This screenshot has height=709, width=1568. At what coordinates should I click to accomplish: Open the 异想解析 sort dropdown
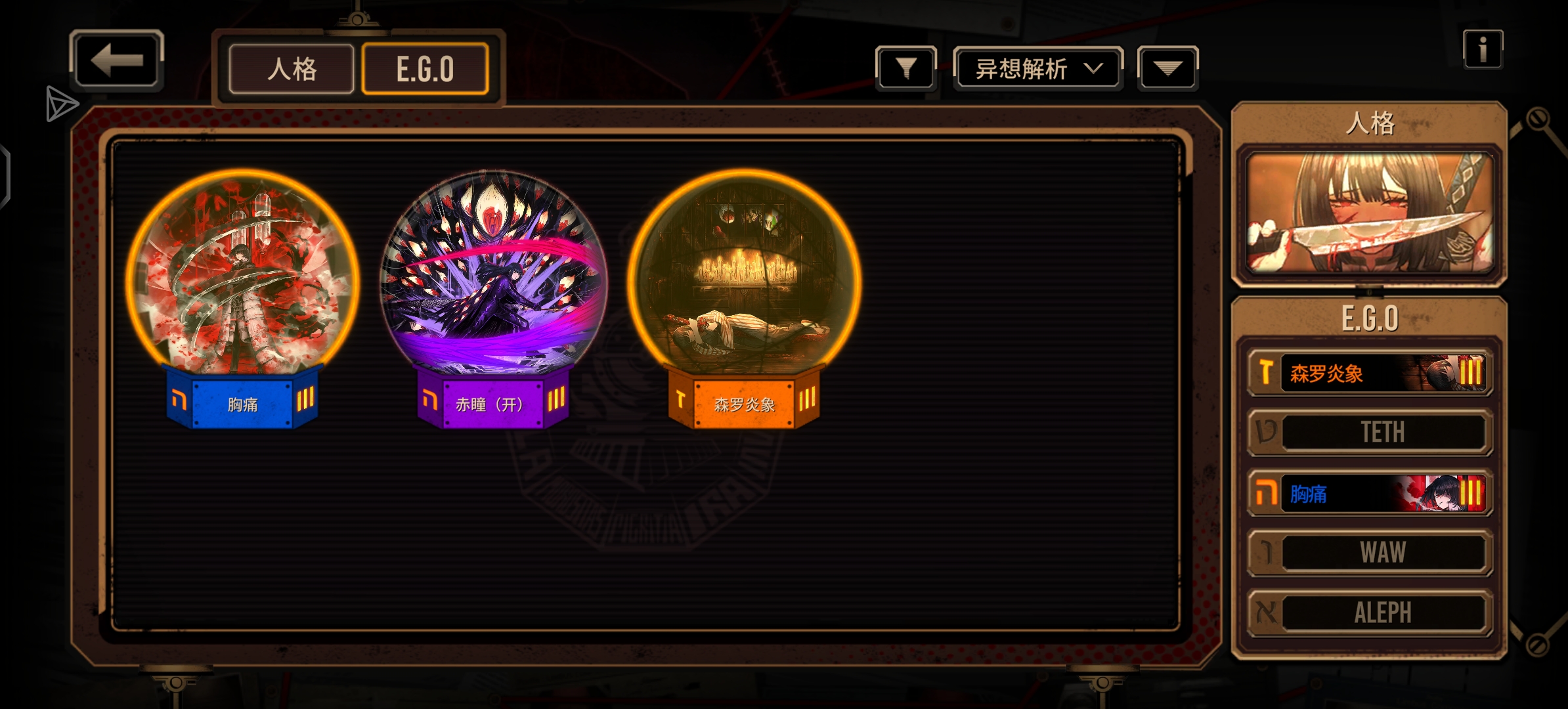[x=1038, y=68]
